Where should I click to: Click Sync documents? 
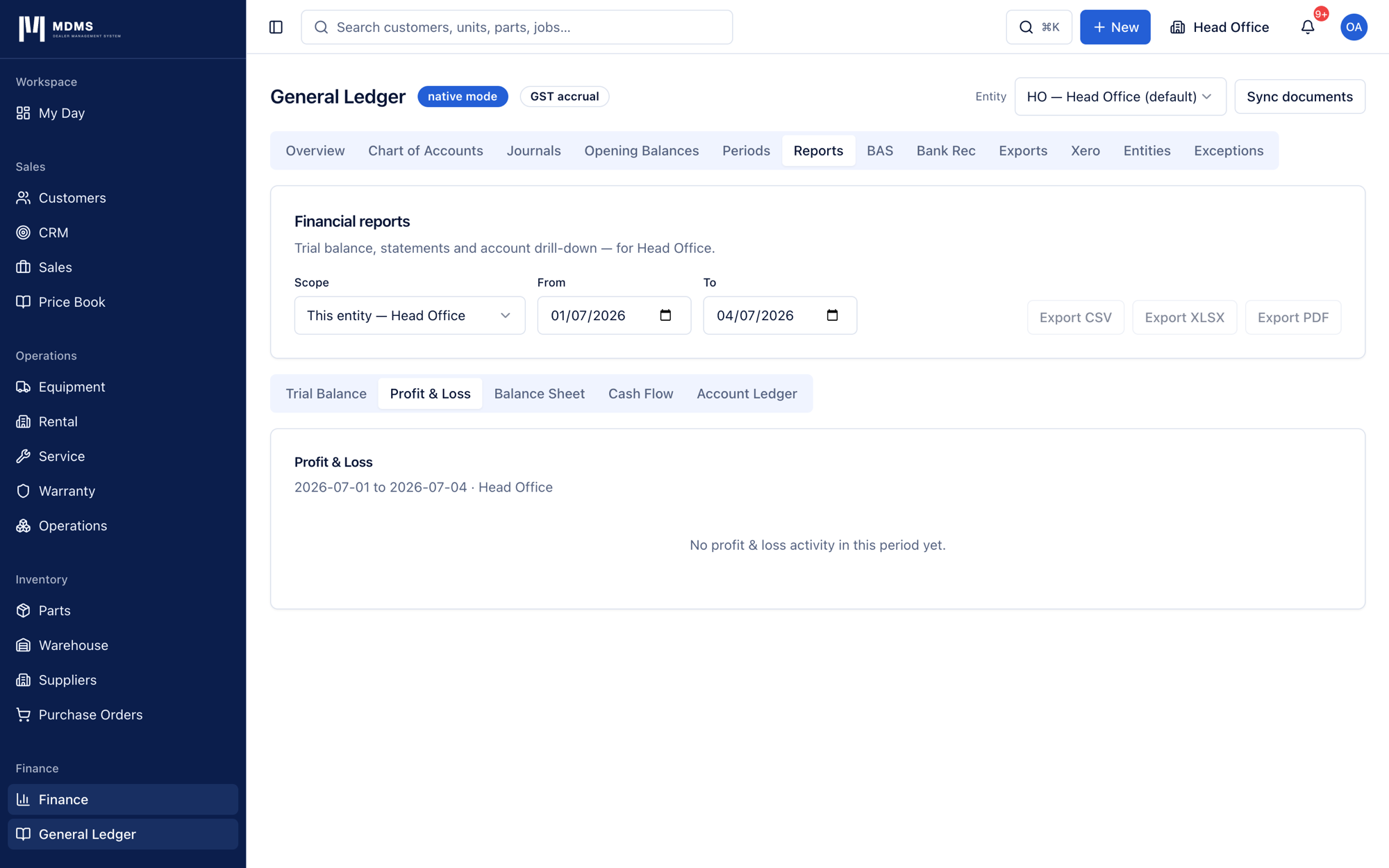(x=1299, y=97)
